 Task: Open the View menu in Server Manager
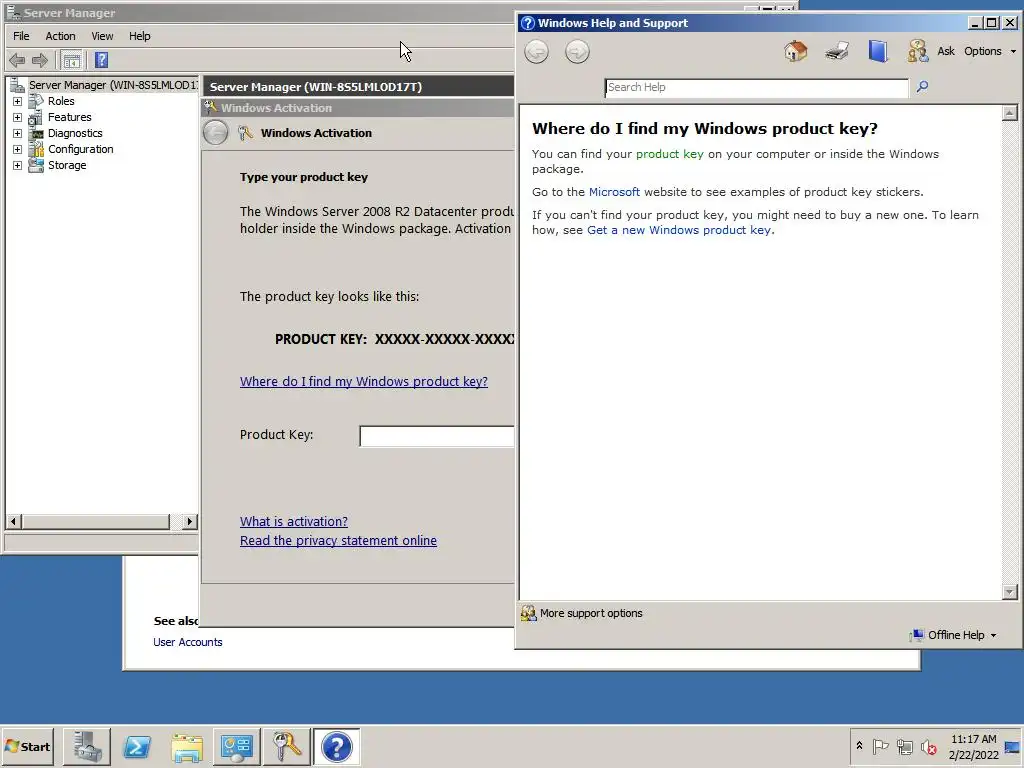pos(102,36)
